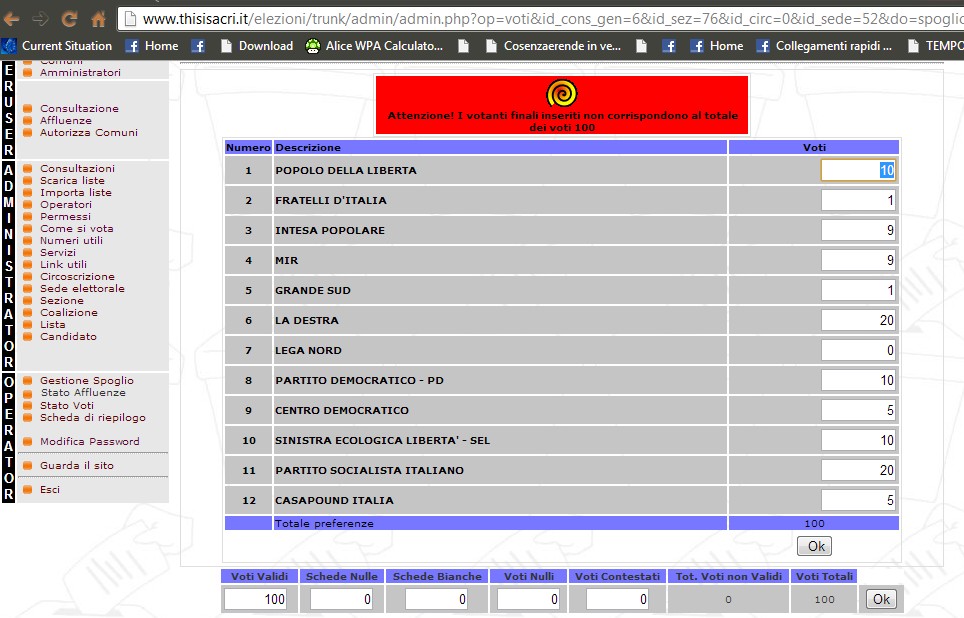
Task: Click the Fratelli d'Italia votes field
Action: 858,200
